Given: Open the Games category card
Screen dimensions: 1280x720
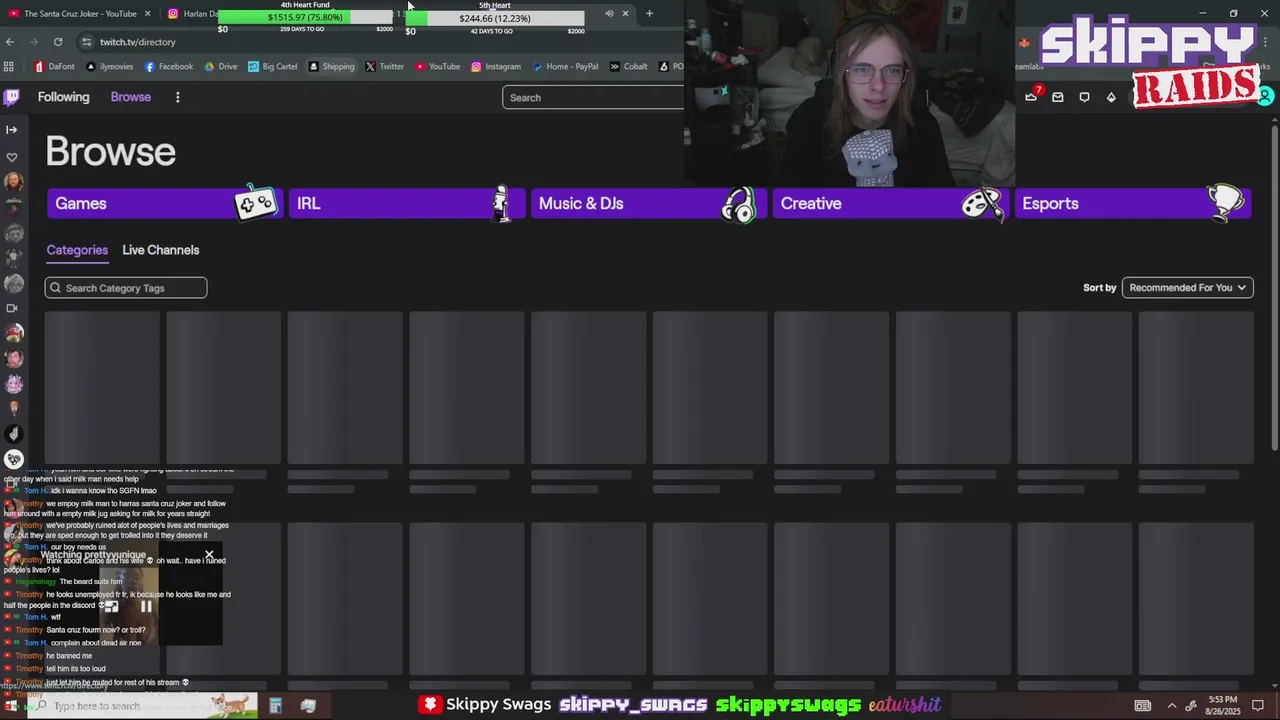Looking at the screenshot, I should [163, 203].
